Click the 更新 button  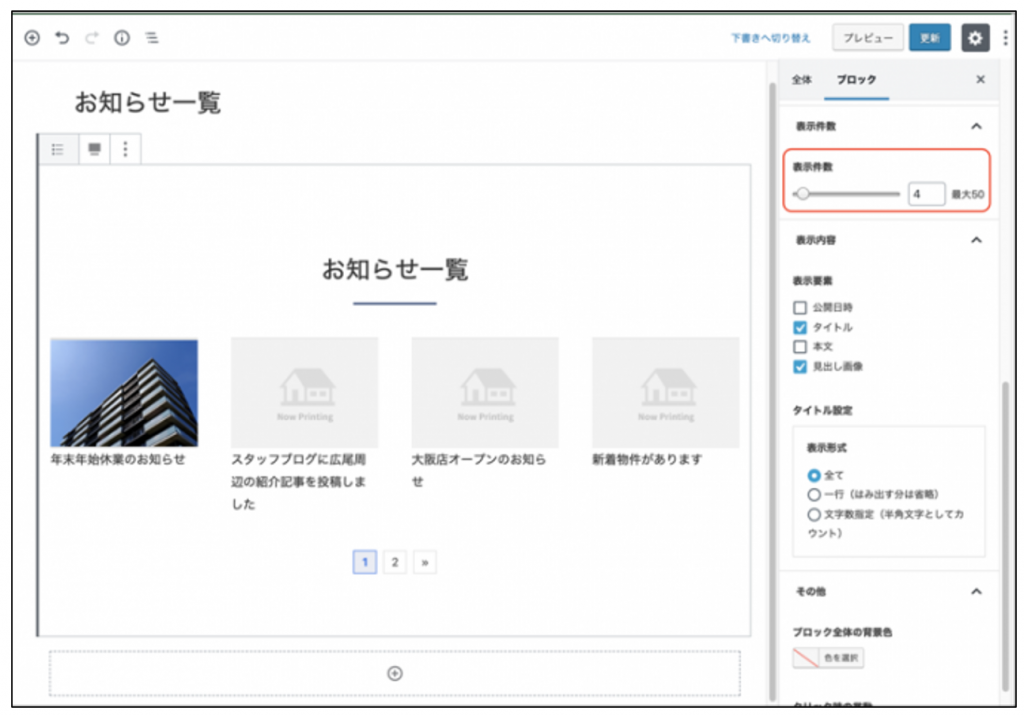[929, 38]
